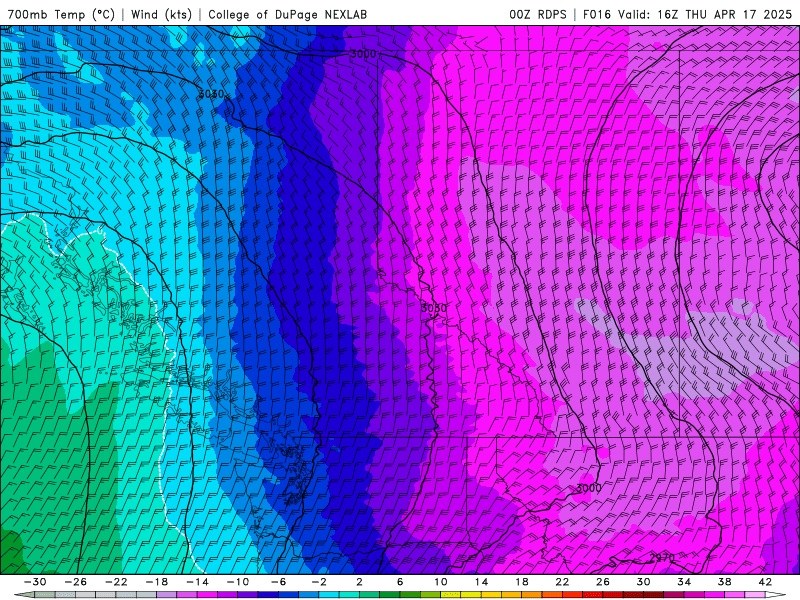Image resolution: width=800 pixels, height=600 pixels.
Task: Click the '14' legend tick label
Action: (x=481, y=582)
